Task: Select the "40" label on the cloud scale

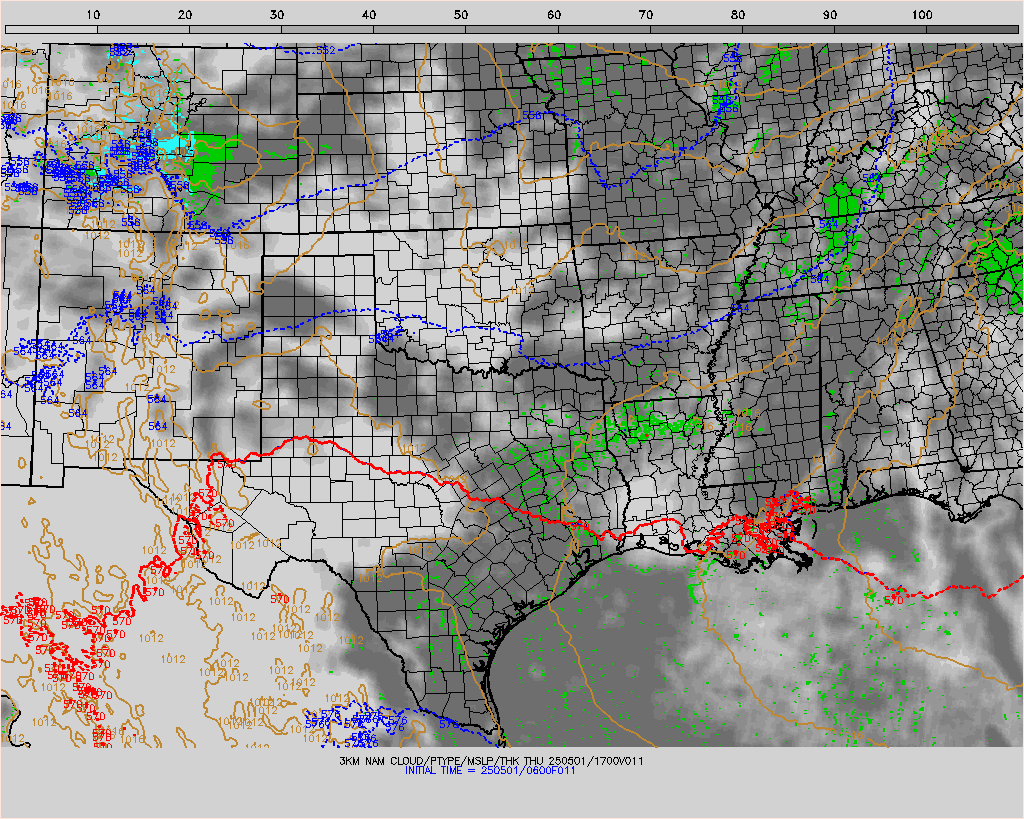Action: click(x=370, y=14)
